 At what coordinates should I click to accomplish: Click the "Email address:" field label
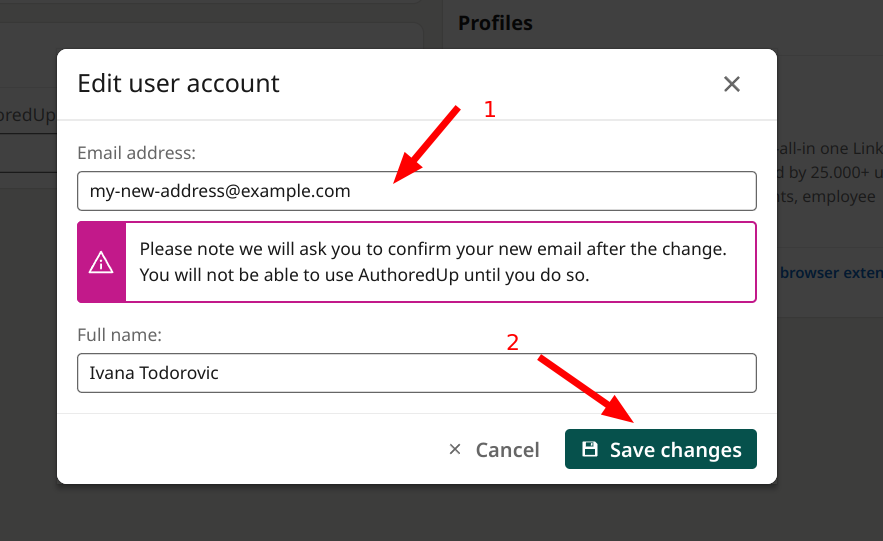[136, 153]
